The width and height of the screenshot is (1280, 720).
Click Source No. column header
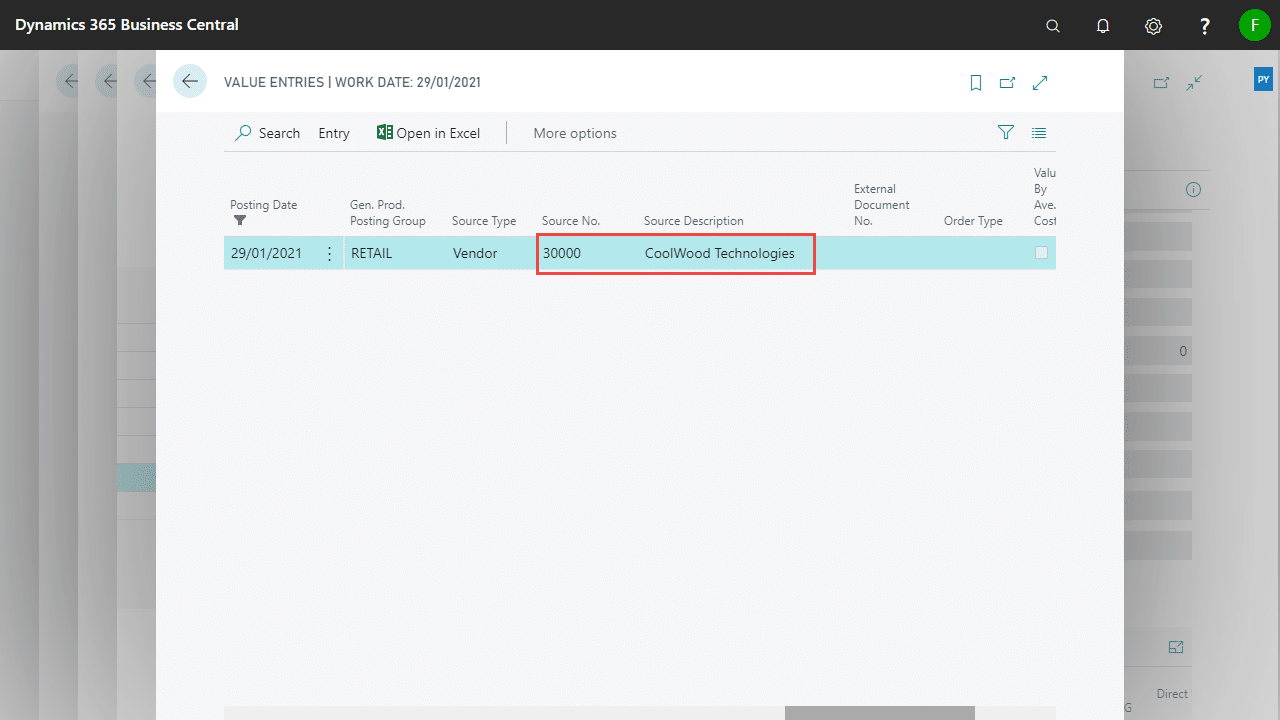pyautogui.click(x=571, y=221)
